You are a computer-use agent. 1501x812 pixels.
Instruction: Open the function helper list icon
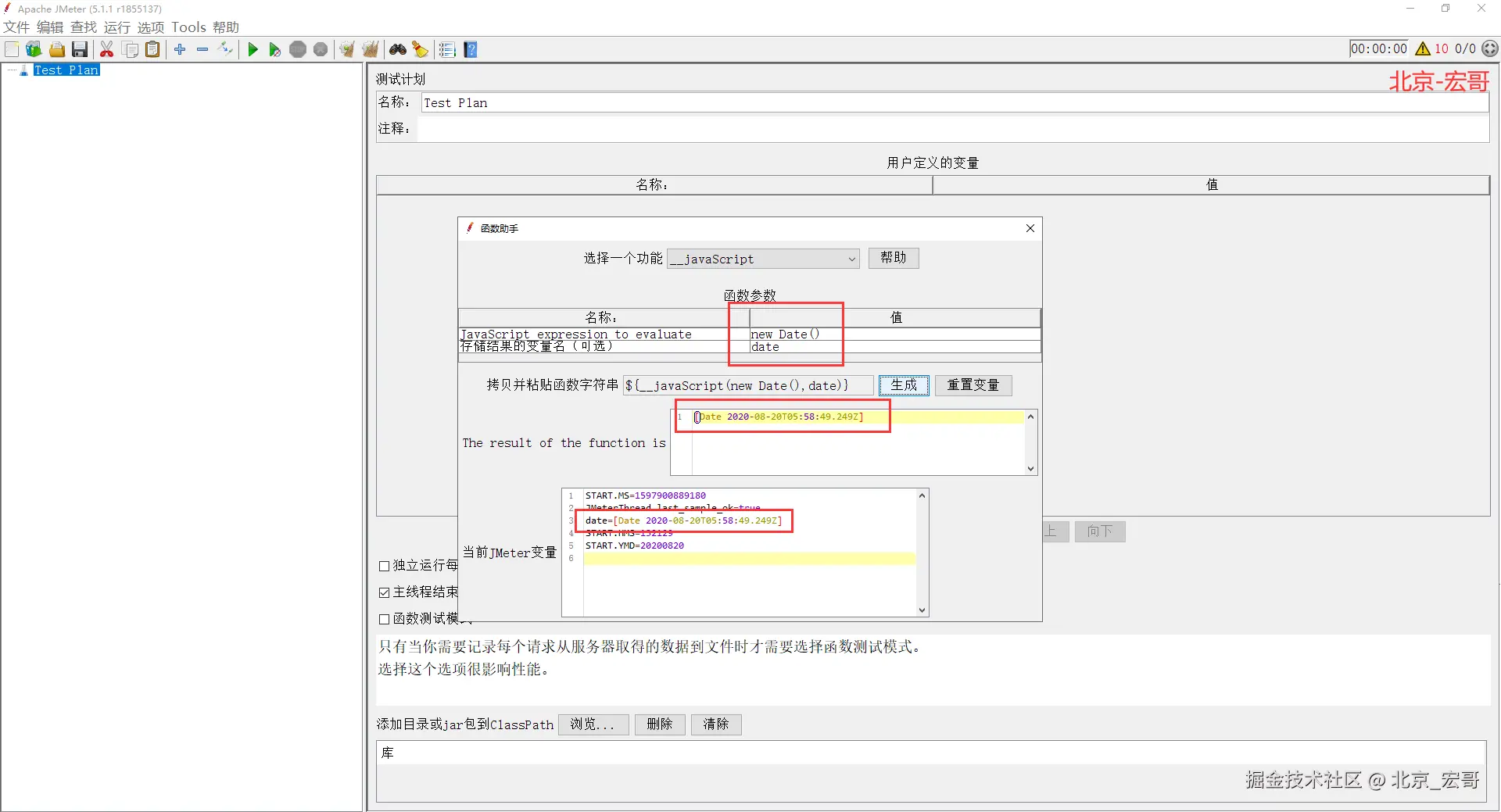point(447,50)
